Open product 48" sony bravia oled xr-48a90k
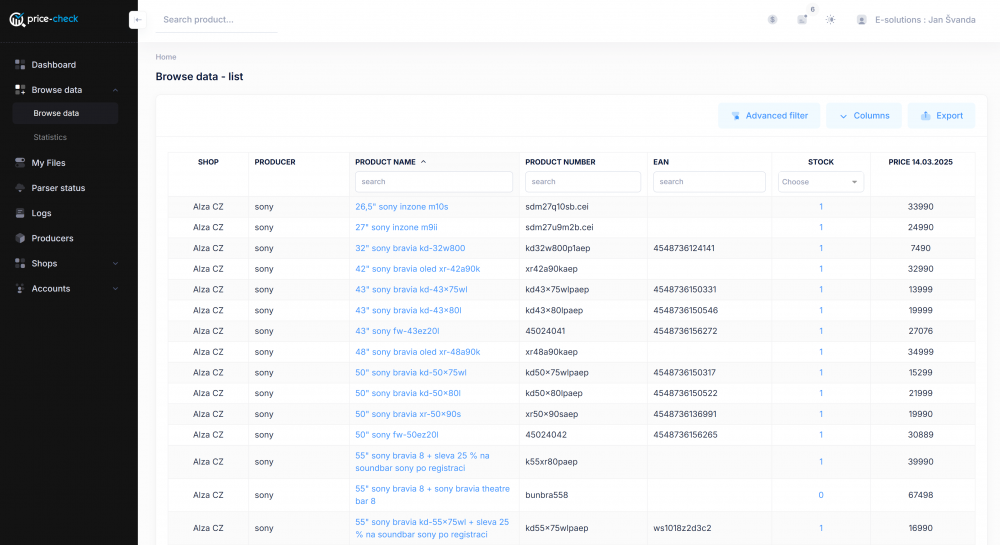This screenshot has height=545, width=1000. coord(418,352)
